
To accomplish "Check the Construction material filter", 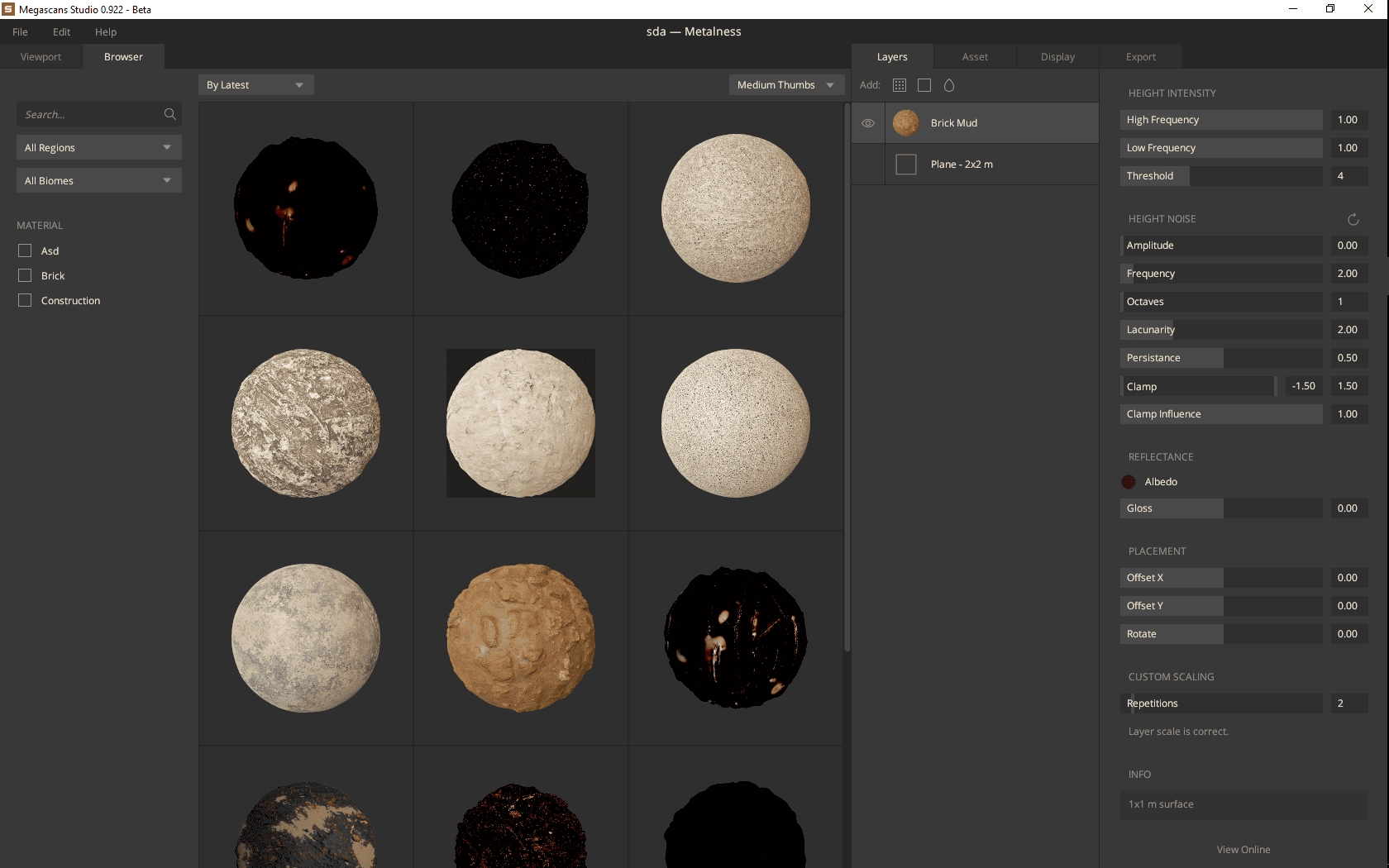I will click(25, 300).
